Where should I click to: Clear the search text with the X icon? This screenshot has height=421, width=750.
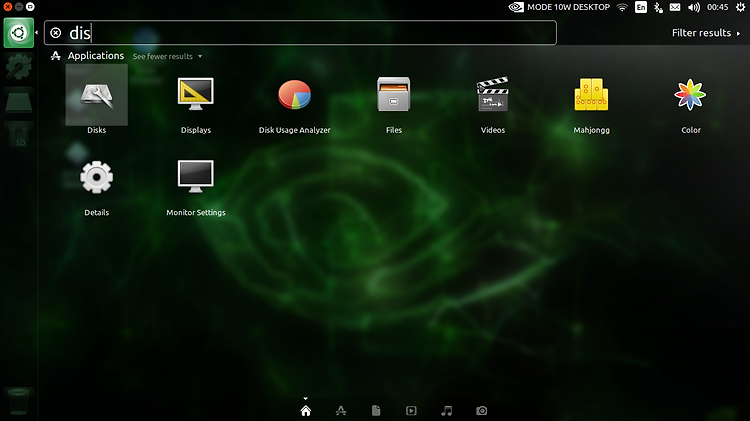[55, 33]
